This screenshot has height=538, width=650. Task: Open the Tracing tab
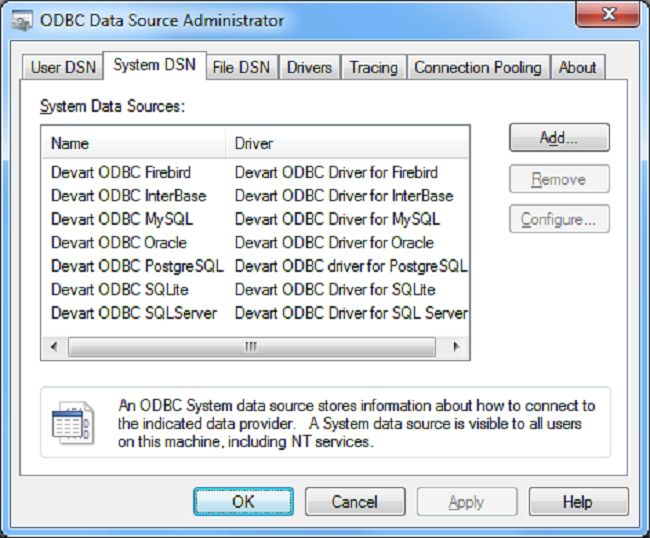pyautogui.click(x=374, y=67)
